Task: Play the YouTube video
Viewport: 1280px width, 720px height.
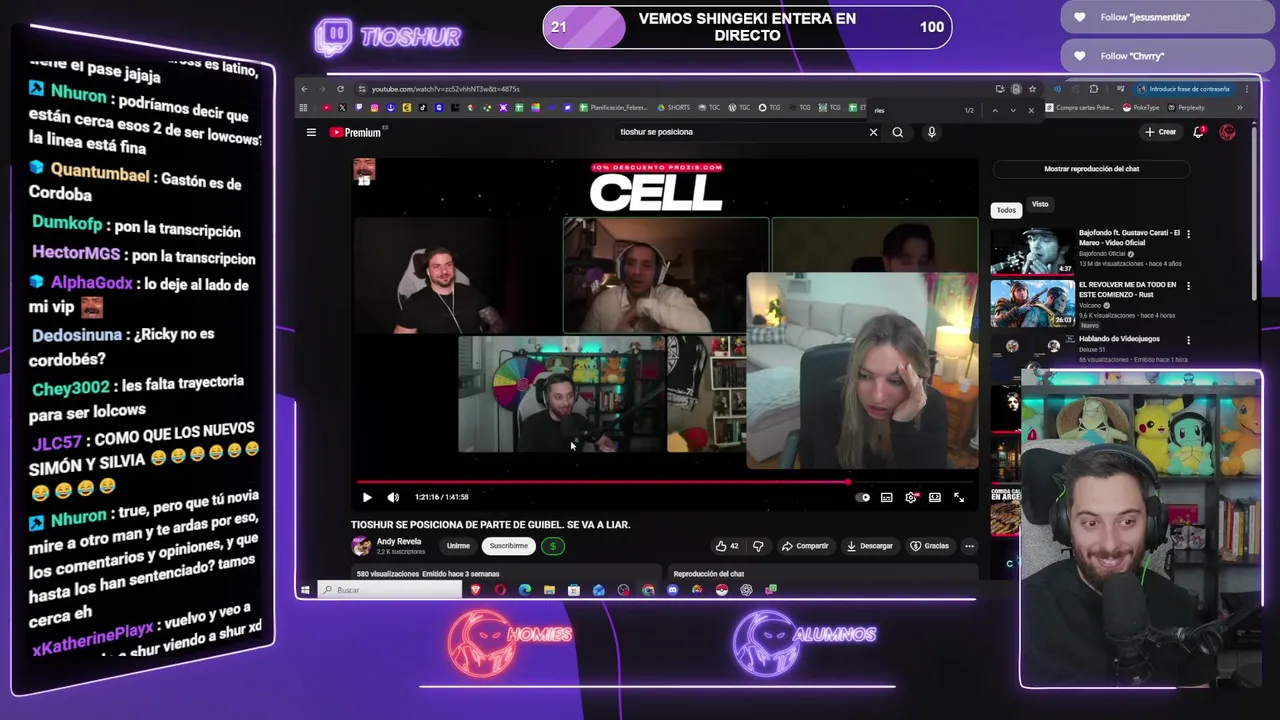Action: pos(367,497)
